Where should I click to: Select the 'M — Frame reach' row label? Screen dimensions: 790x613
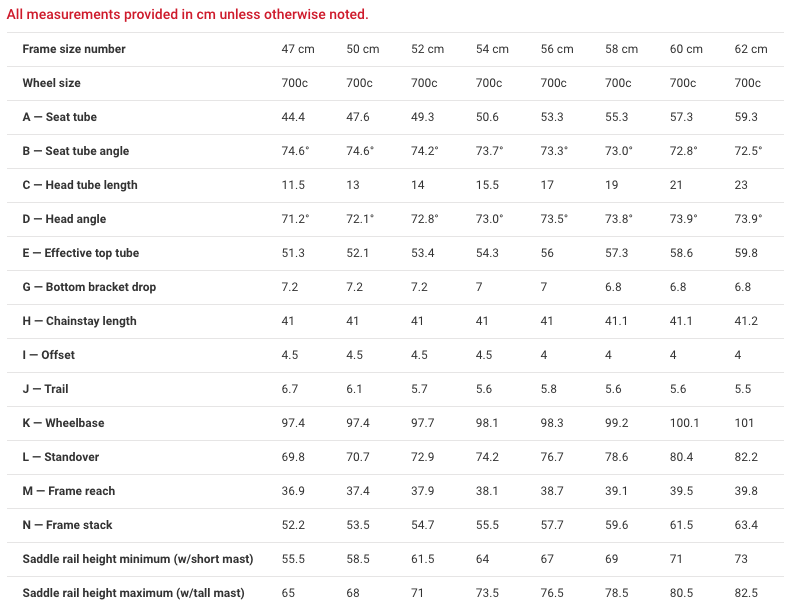point(69,491)
